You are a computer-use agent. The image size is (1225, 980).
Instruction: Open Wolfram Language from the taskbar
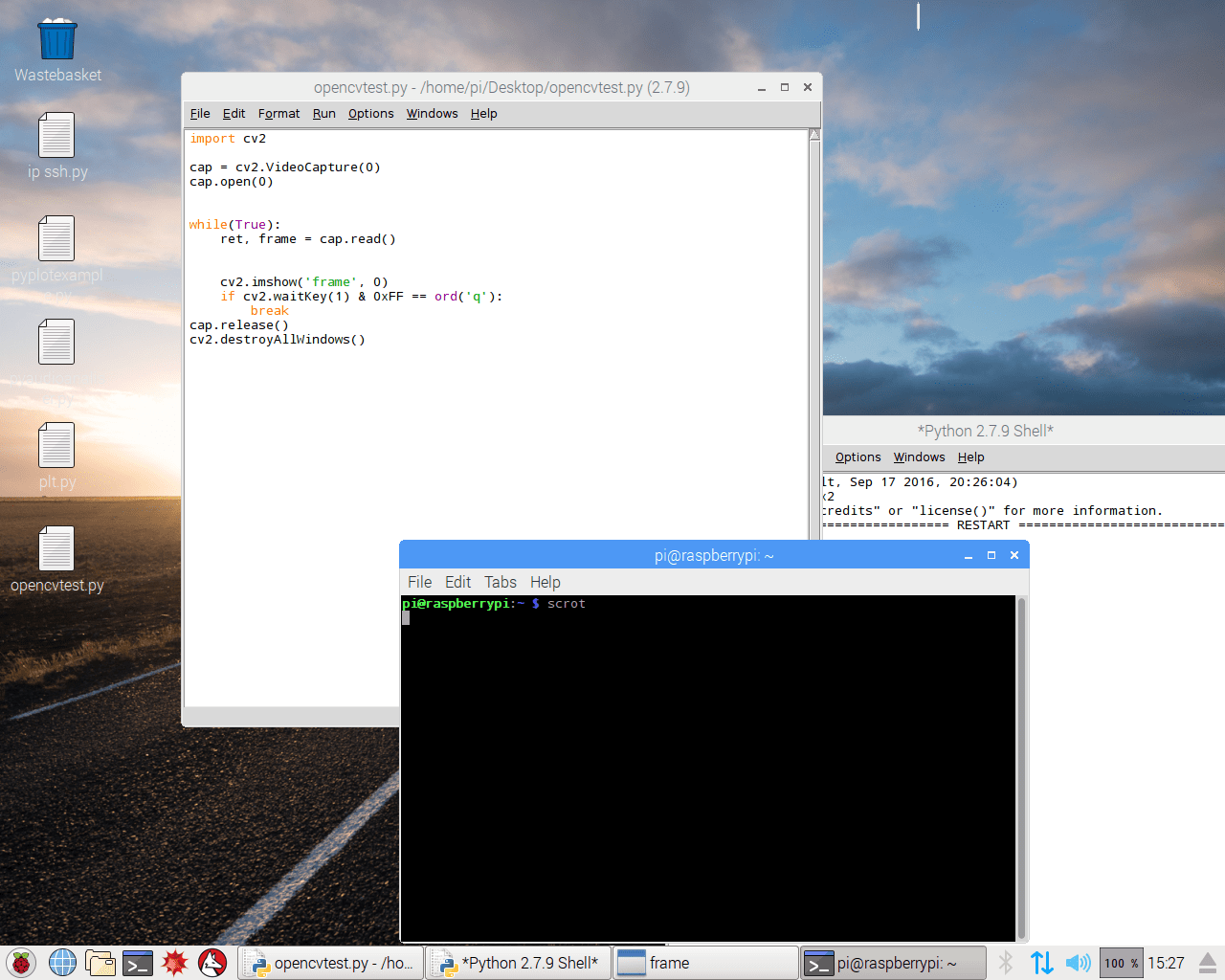pyautogui.click(x=212, y=963)
